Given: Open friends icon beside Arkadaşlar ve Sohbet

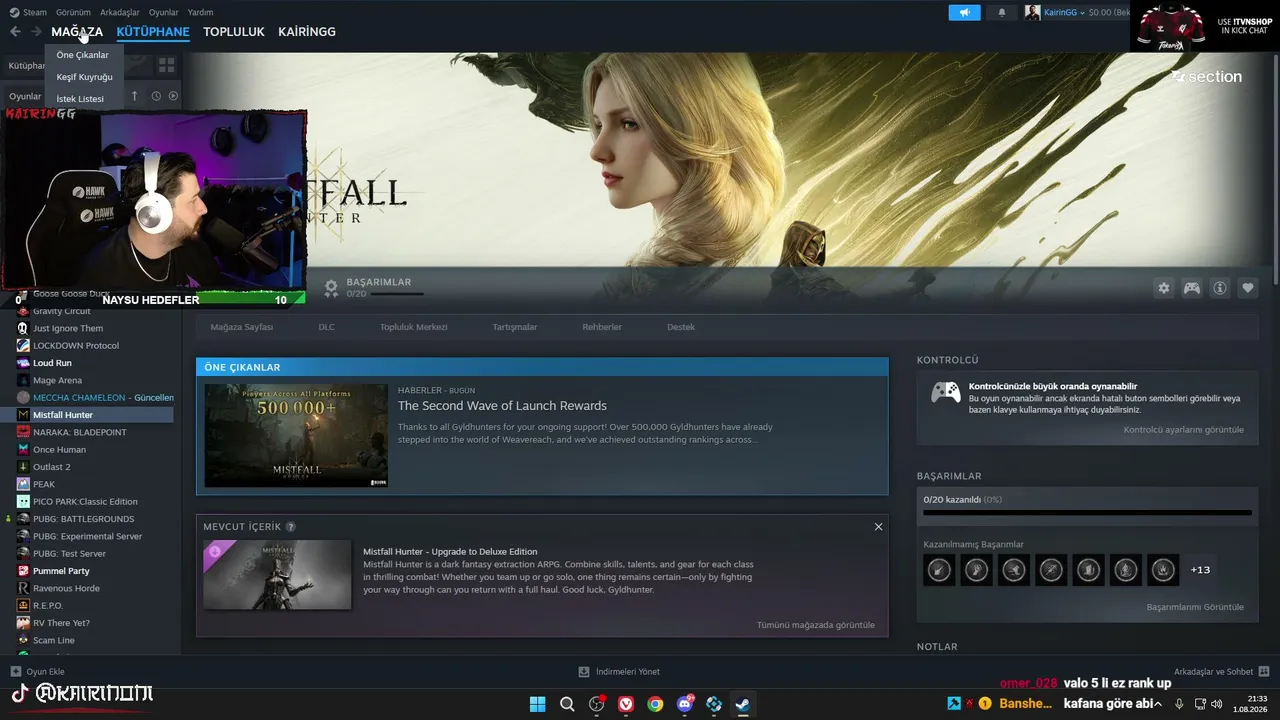Looking at the screenshot, I should click(1264, 672).
